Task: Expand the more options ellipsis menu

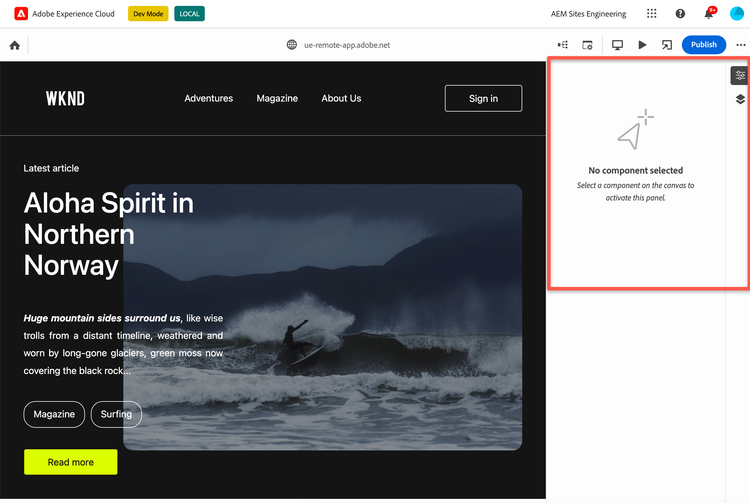Action: [740, 45]
